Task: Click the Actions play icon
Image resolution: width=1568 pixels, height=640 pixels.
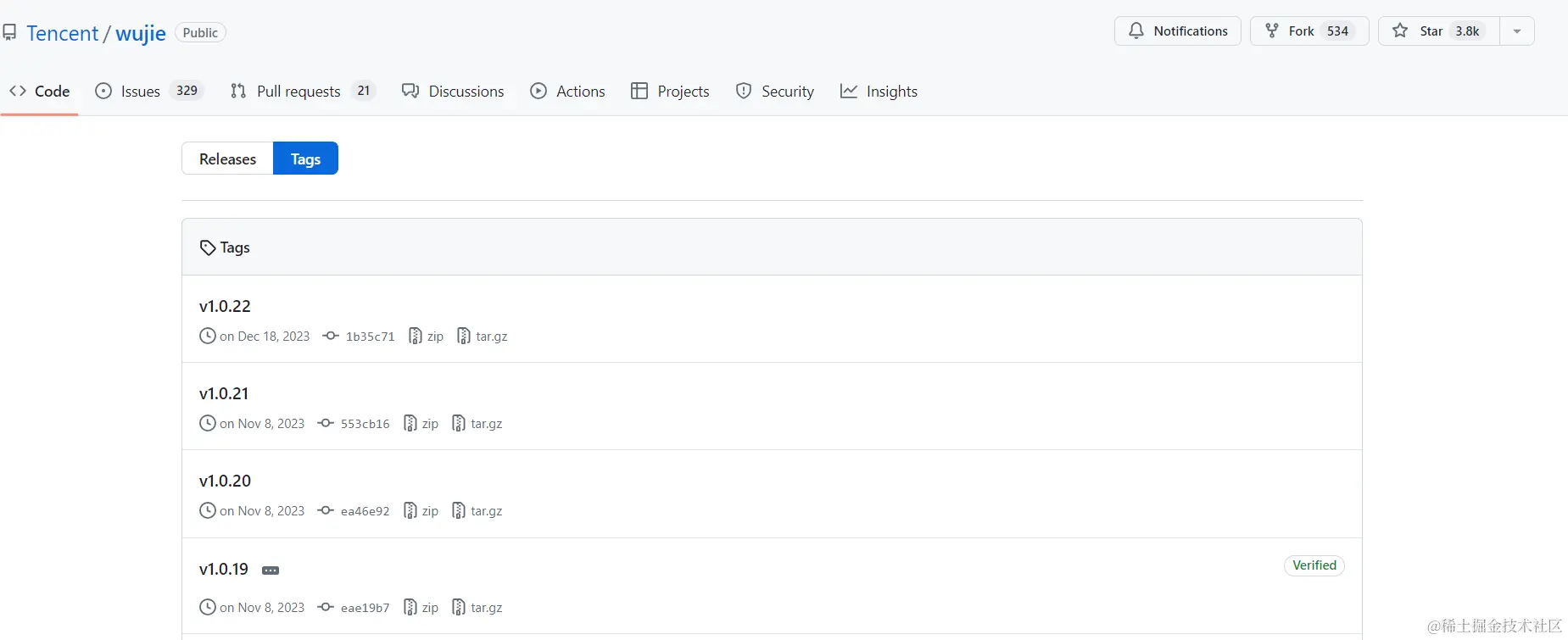Action: click(538, 91)
